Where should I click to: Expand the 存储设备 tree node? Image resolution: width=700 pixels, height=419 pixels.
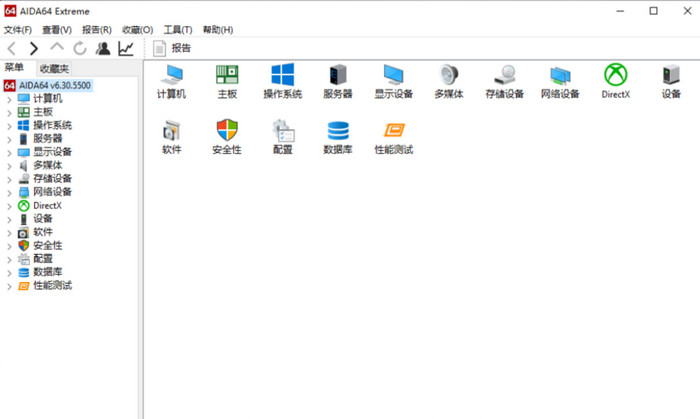click(9, 180)
